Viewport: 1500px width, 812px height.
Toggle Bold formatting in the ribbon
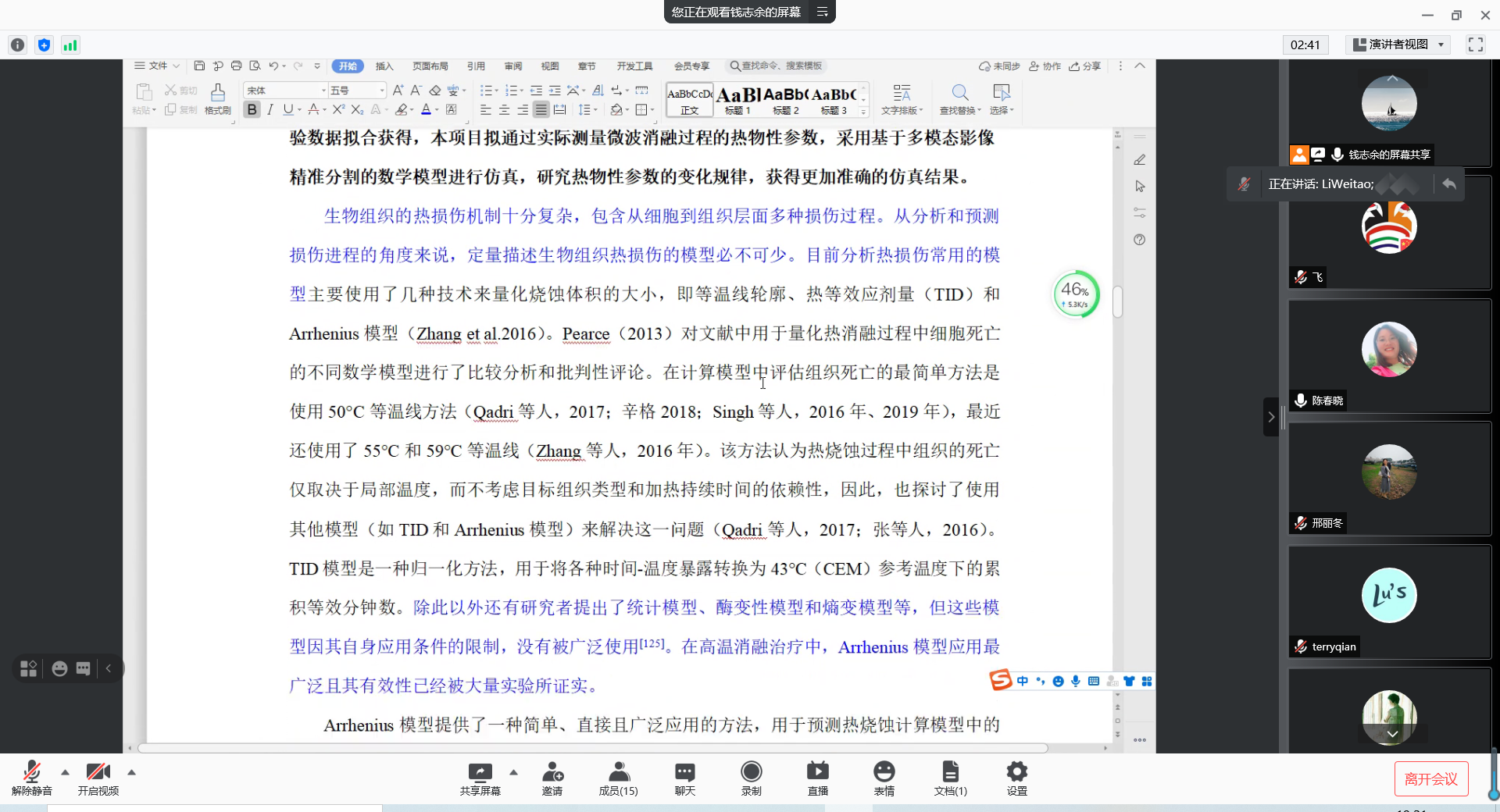click(252, 110)
